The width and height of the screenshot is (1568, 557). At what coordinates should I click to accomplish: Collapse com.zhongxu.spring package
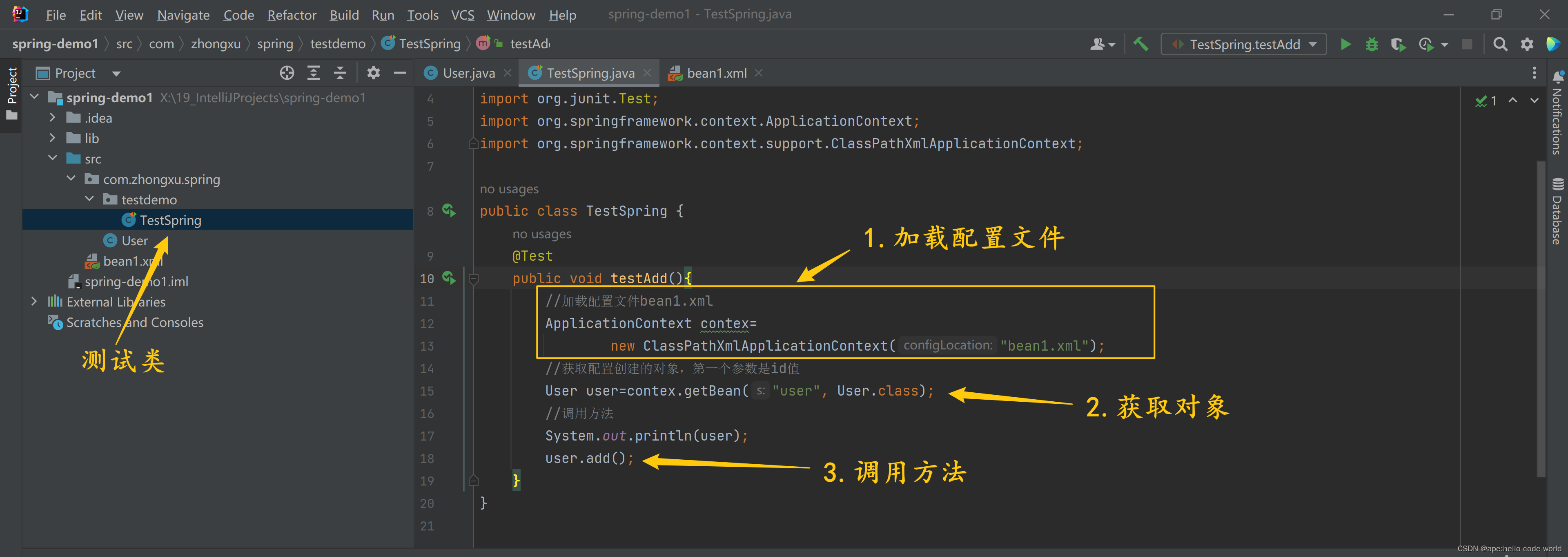(x=71, y=179)
